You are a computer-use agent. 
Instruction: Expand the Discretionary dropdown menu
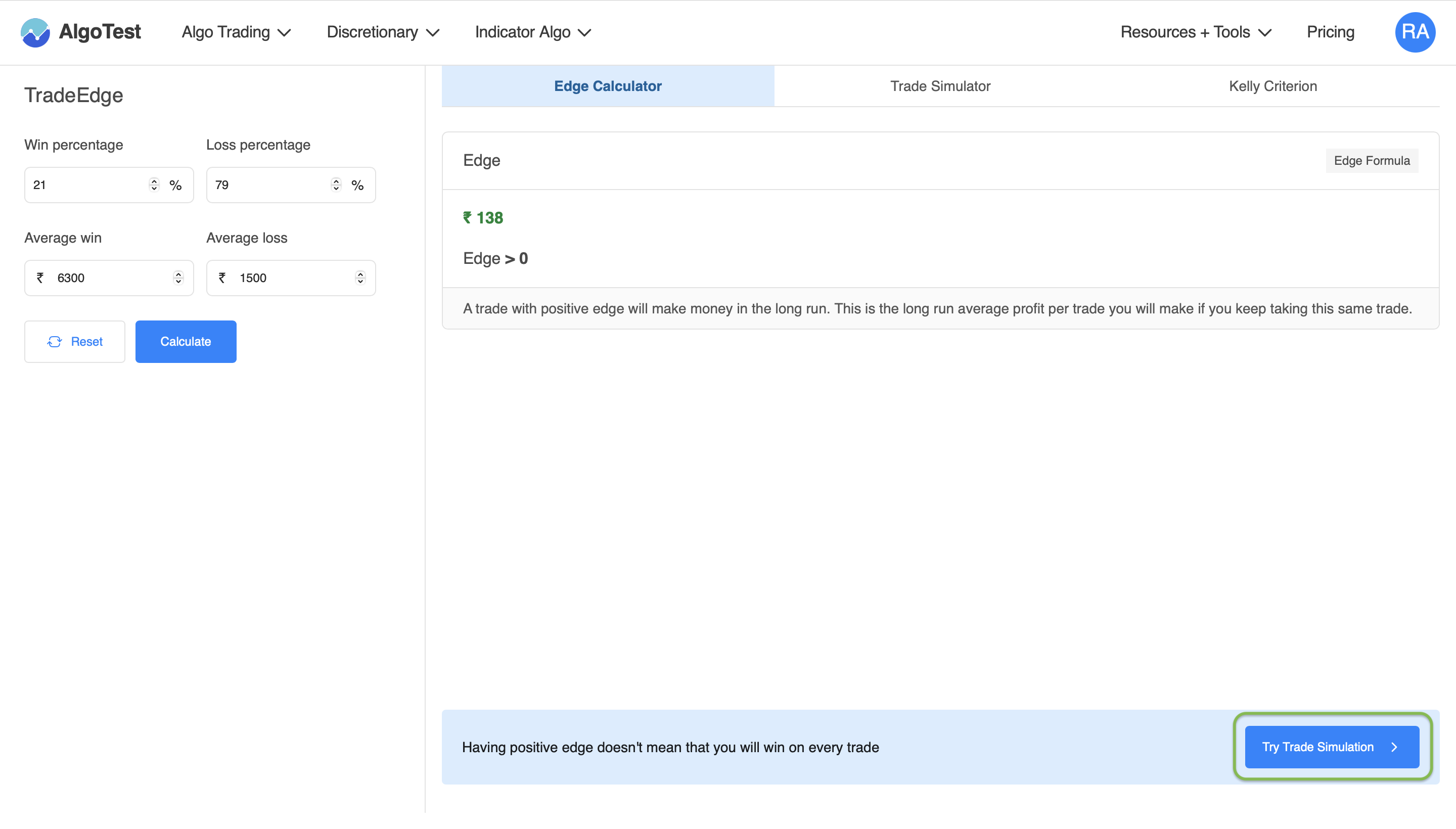click(x=383, y=32)
